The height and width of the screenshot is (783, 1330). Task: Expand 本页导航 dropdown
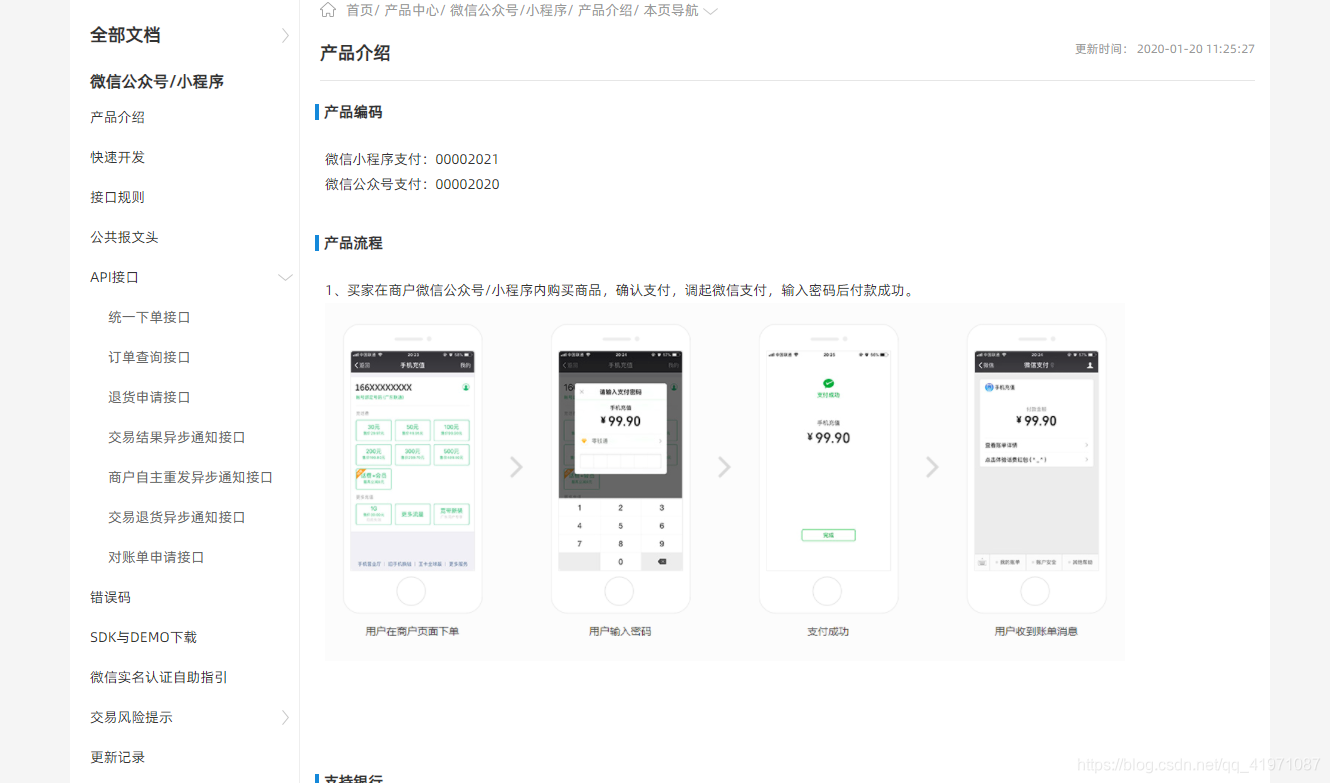(x=680, y=10)
